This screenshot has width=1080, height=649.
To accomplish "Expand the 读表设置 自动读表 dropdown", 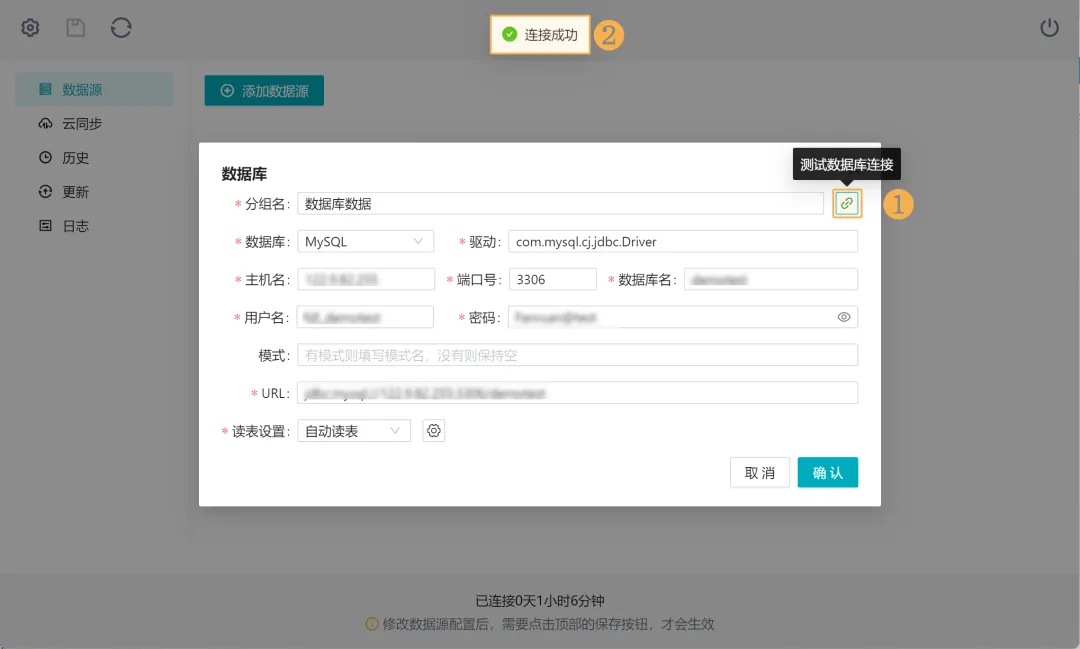I will [354, 431].
